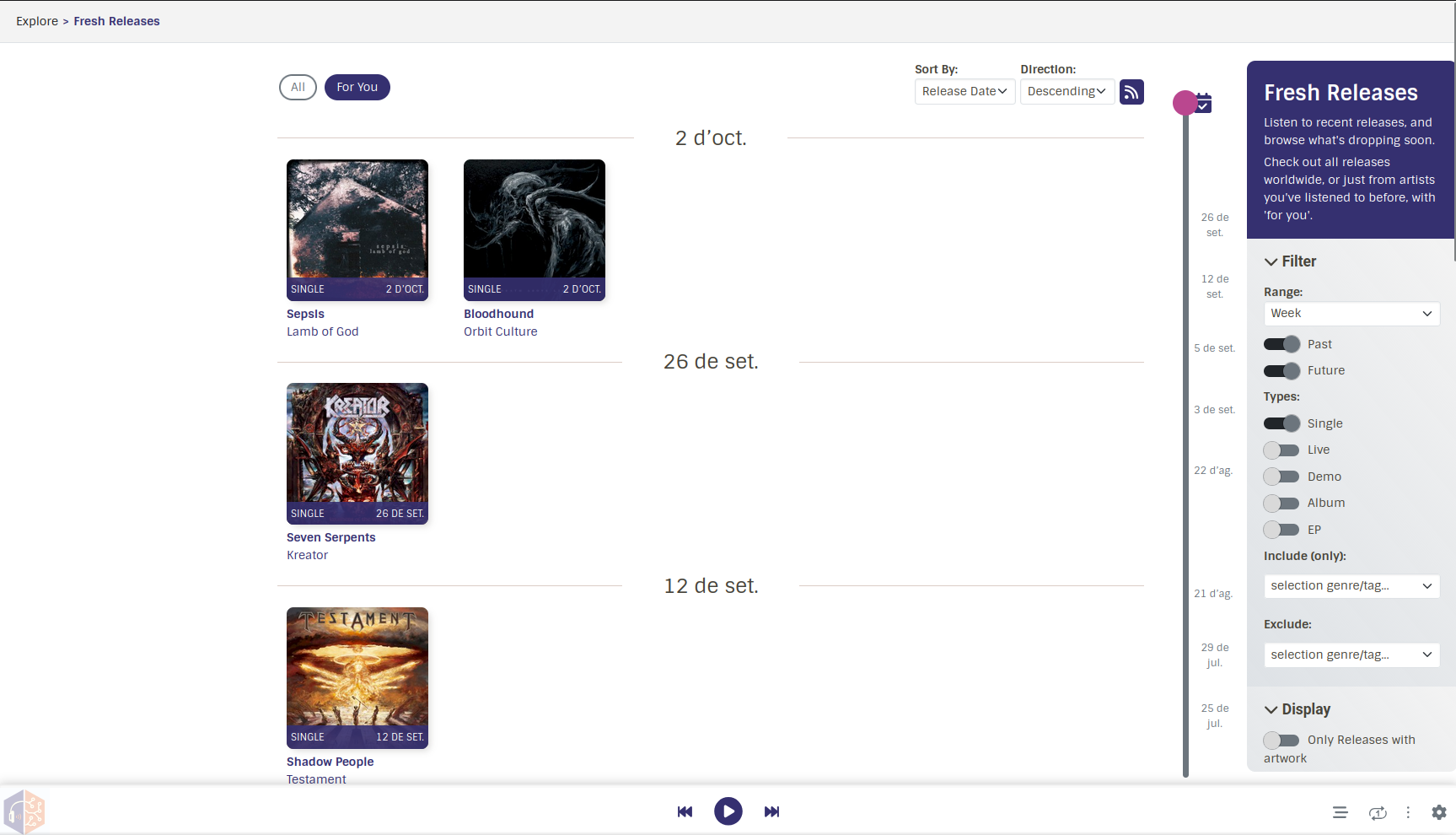Screen dimensions: 1456x835
Task: Enable the Album type toggle
Action: [x=1281, y=504]
